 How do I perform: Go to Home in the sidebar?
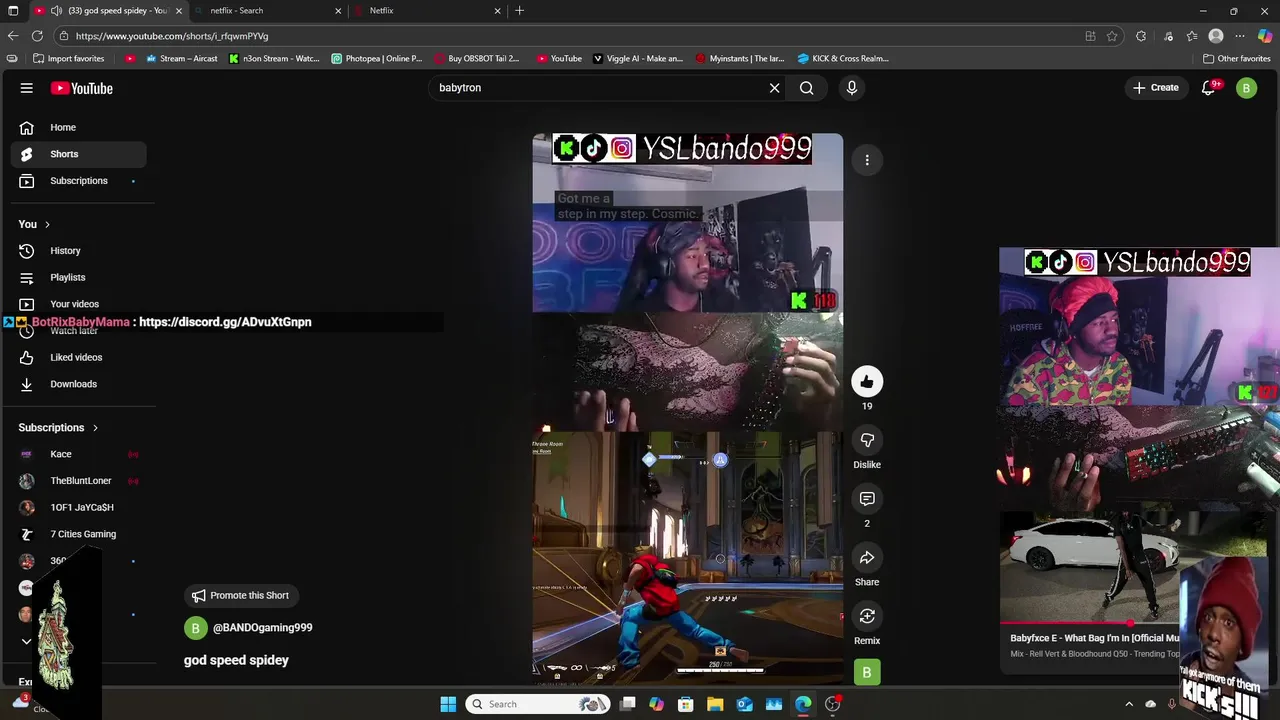[78, 127]
